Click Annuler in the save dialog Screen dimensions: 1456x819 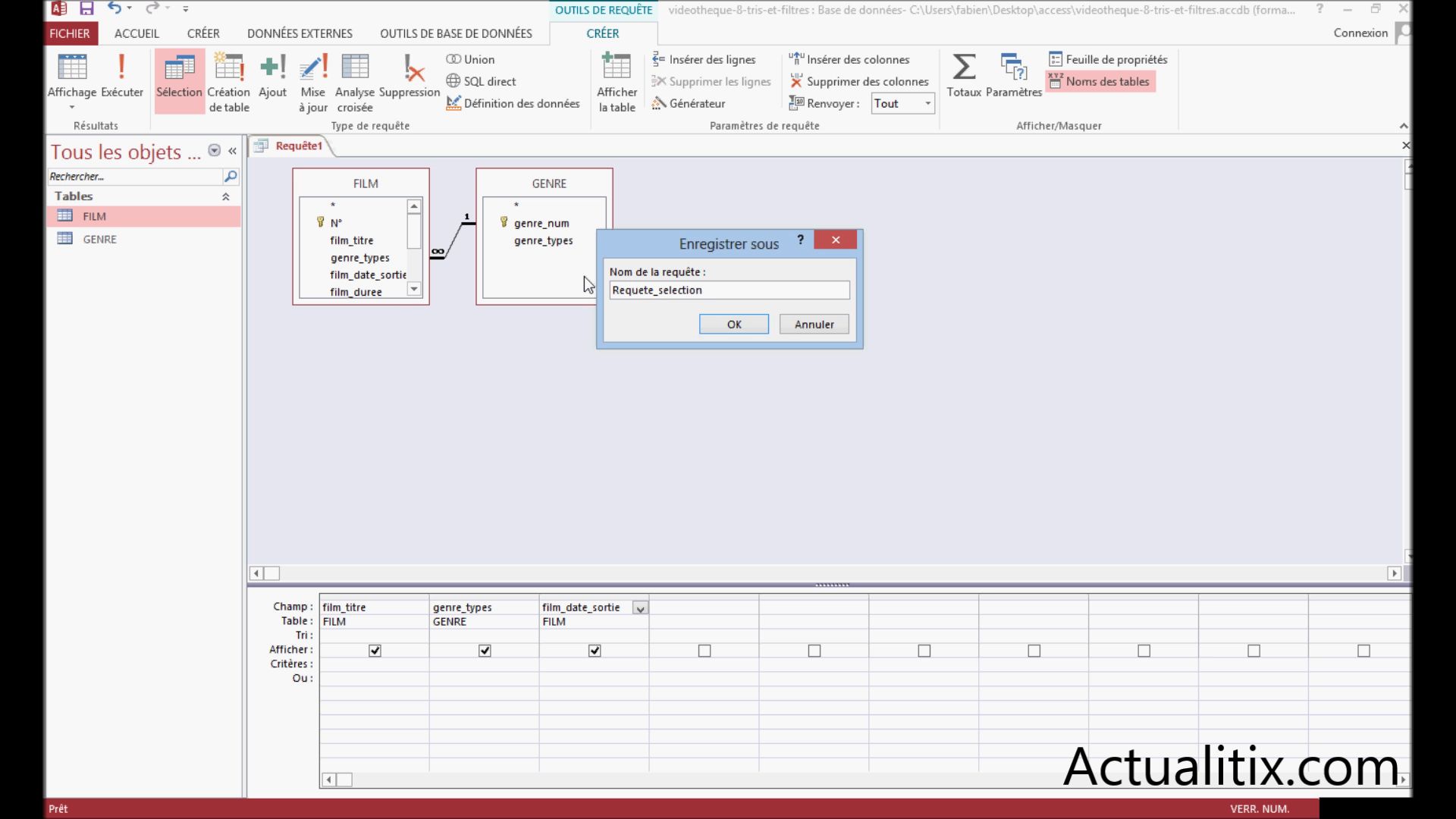814,324
